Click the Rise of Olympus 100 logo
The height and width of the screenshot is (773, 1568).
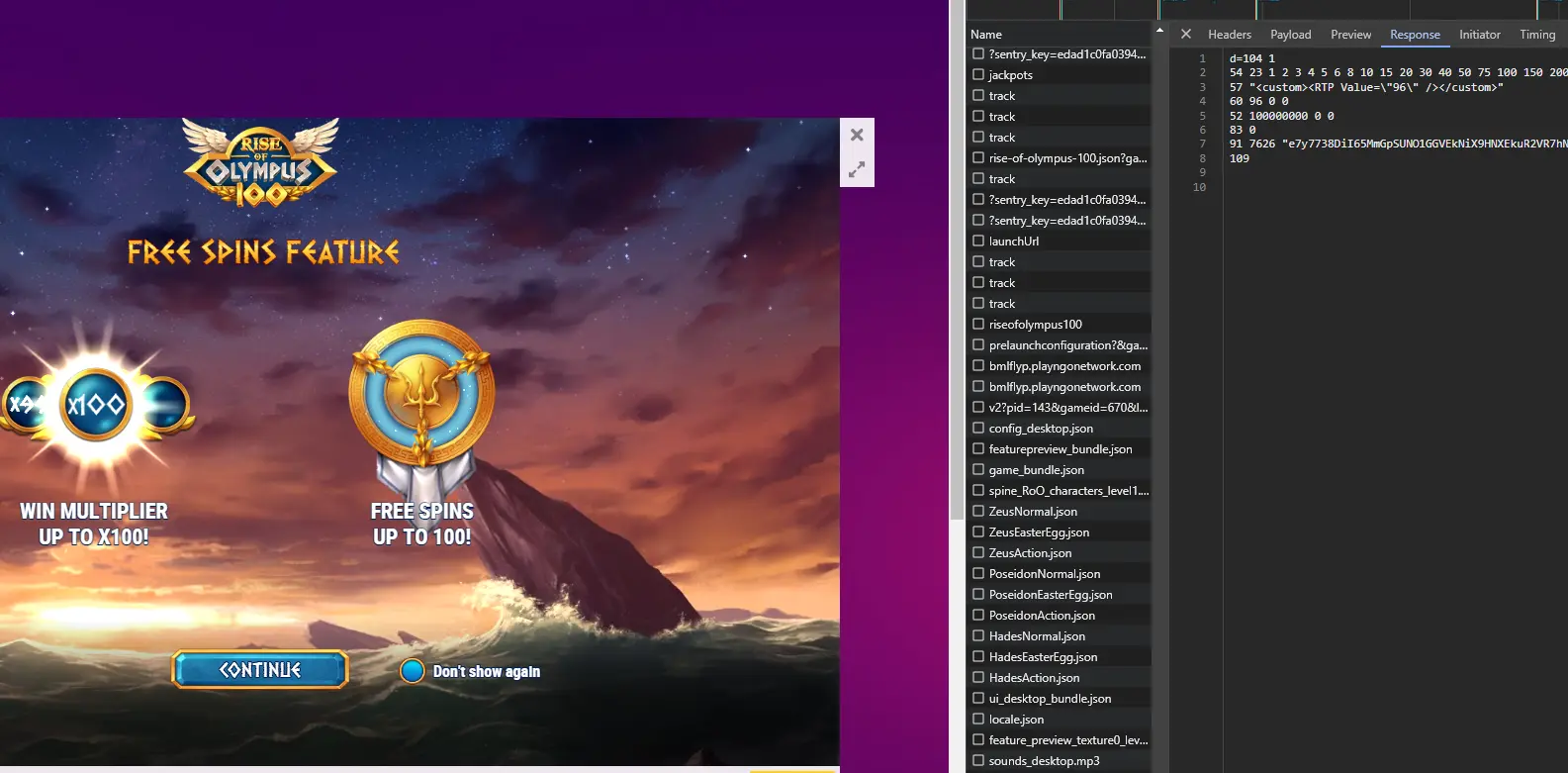coord(261,163)
